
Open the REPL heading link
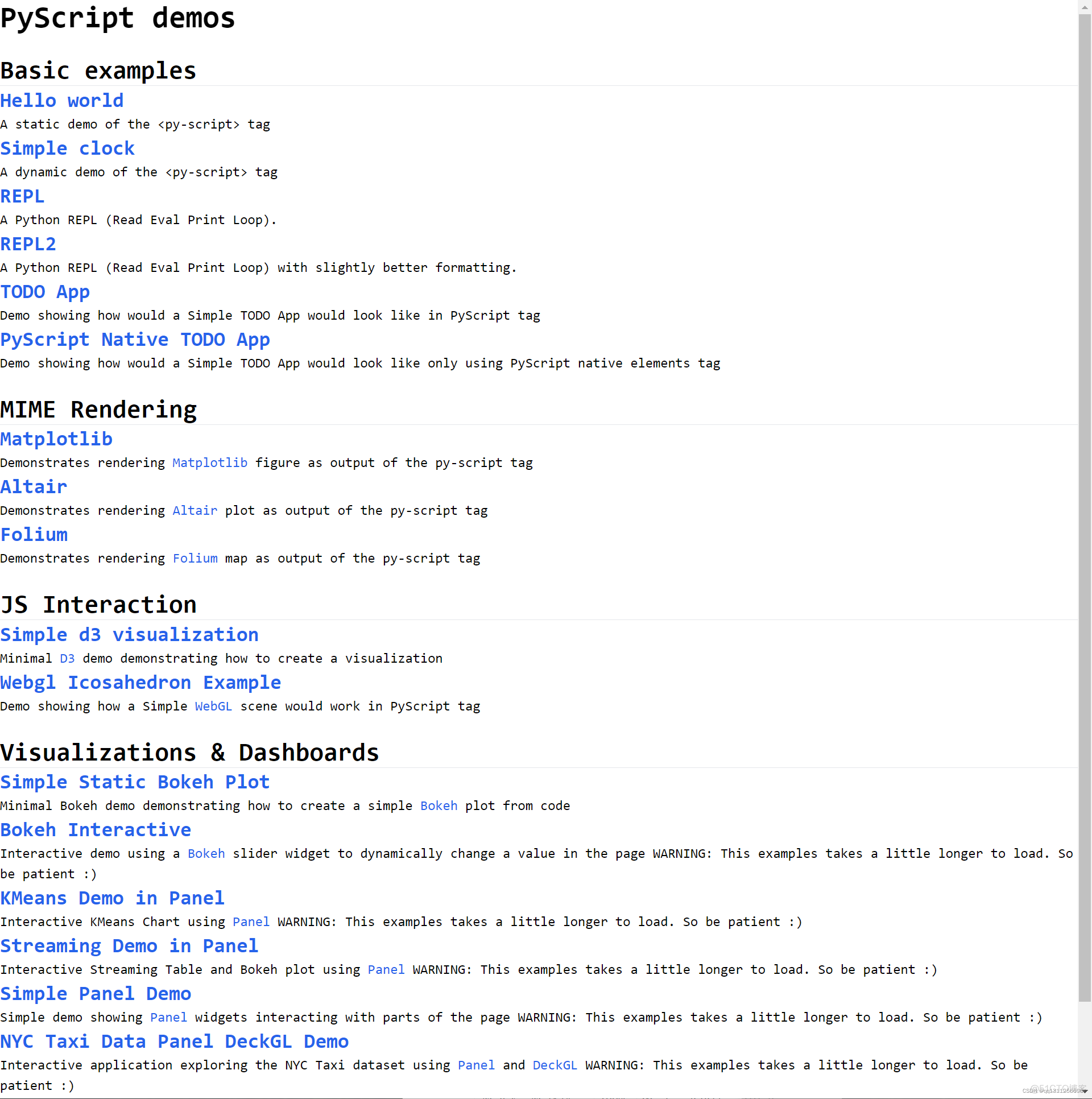tap(22, 196)
